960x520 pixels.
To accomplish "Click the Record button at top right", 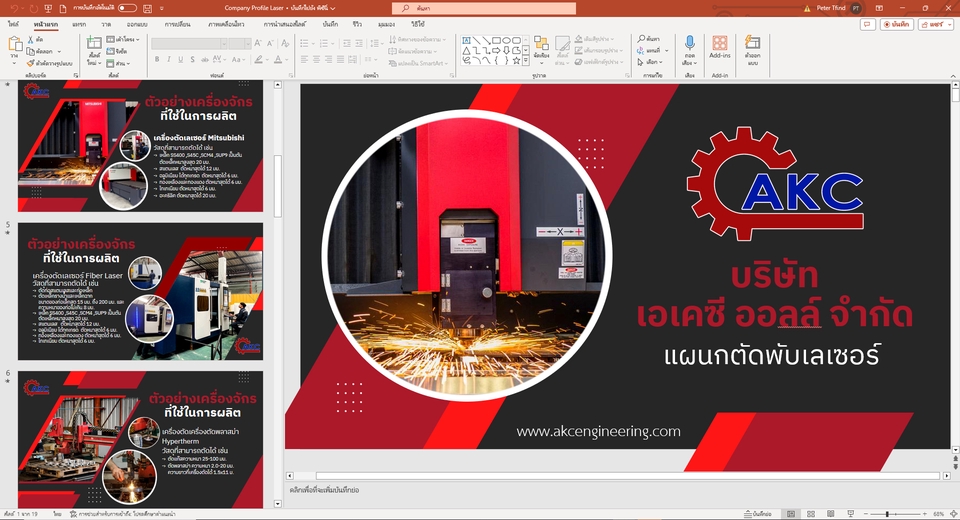I will pyautogui.click(x=897, y=24).
